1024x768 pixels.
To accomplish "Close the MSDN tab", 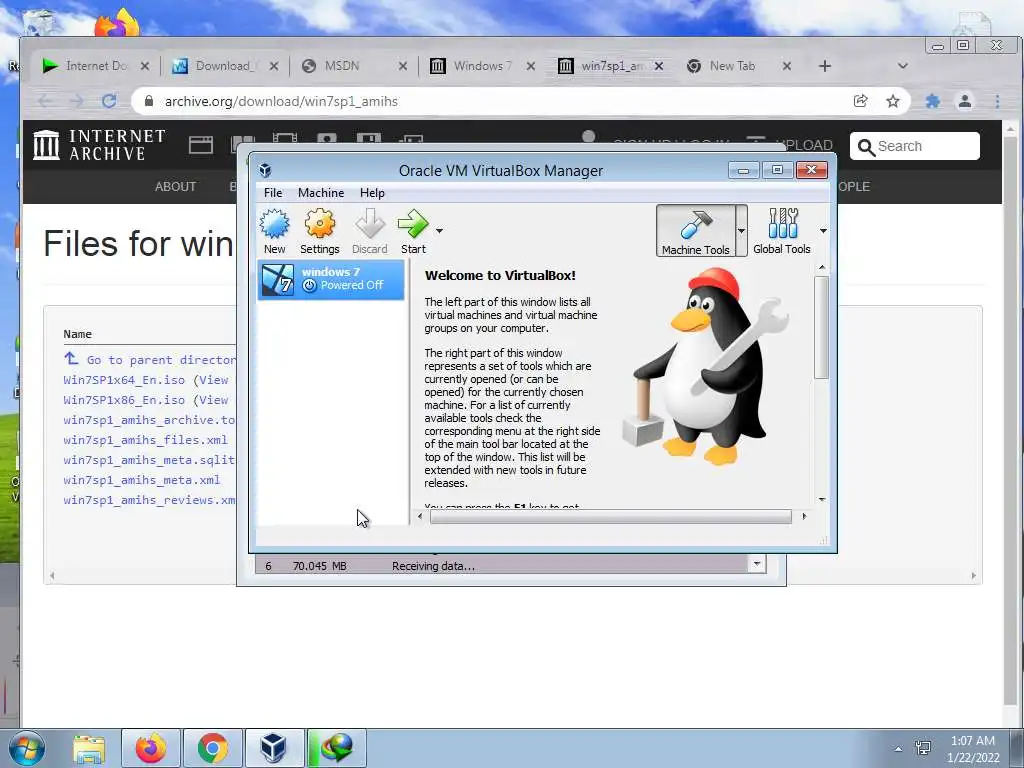I will 403,66.
